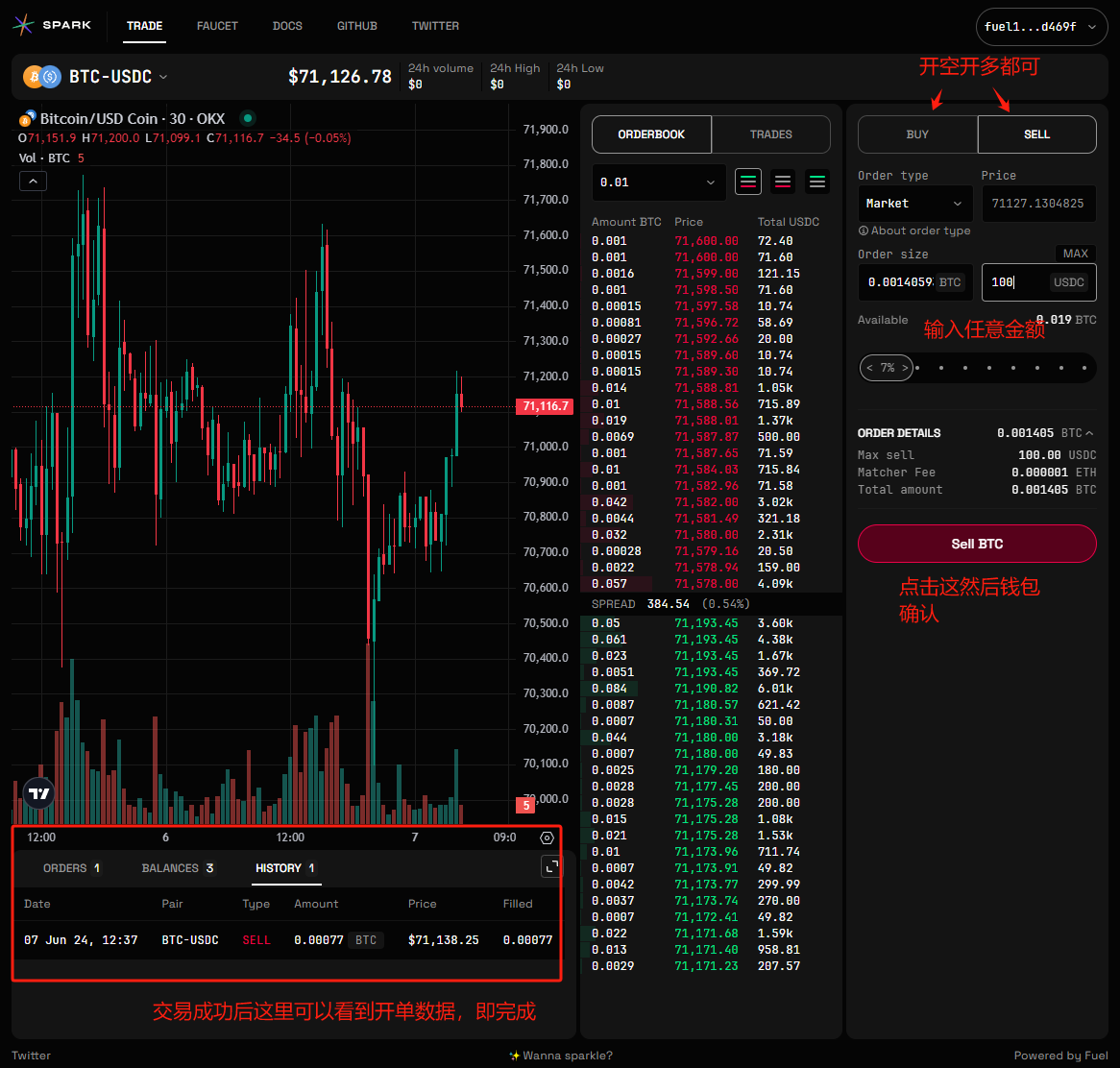
Task: Maximize the orders panel with the expand icon
Action: [551, 867]
